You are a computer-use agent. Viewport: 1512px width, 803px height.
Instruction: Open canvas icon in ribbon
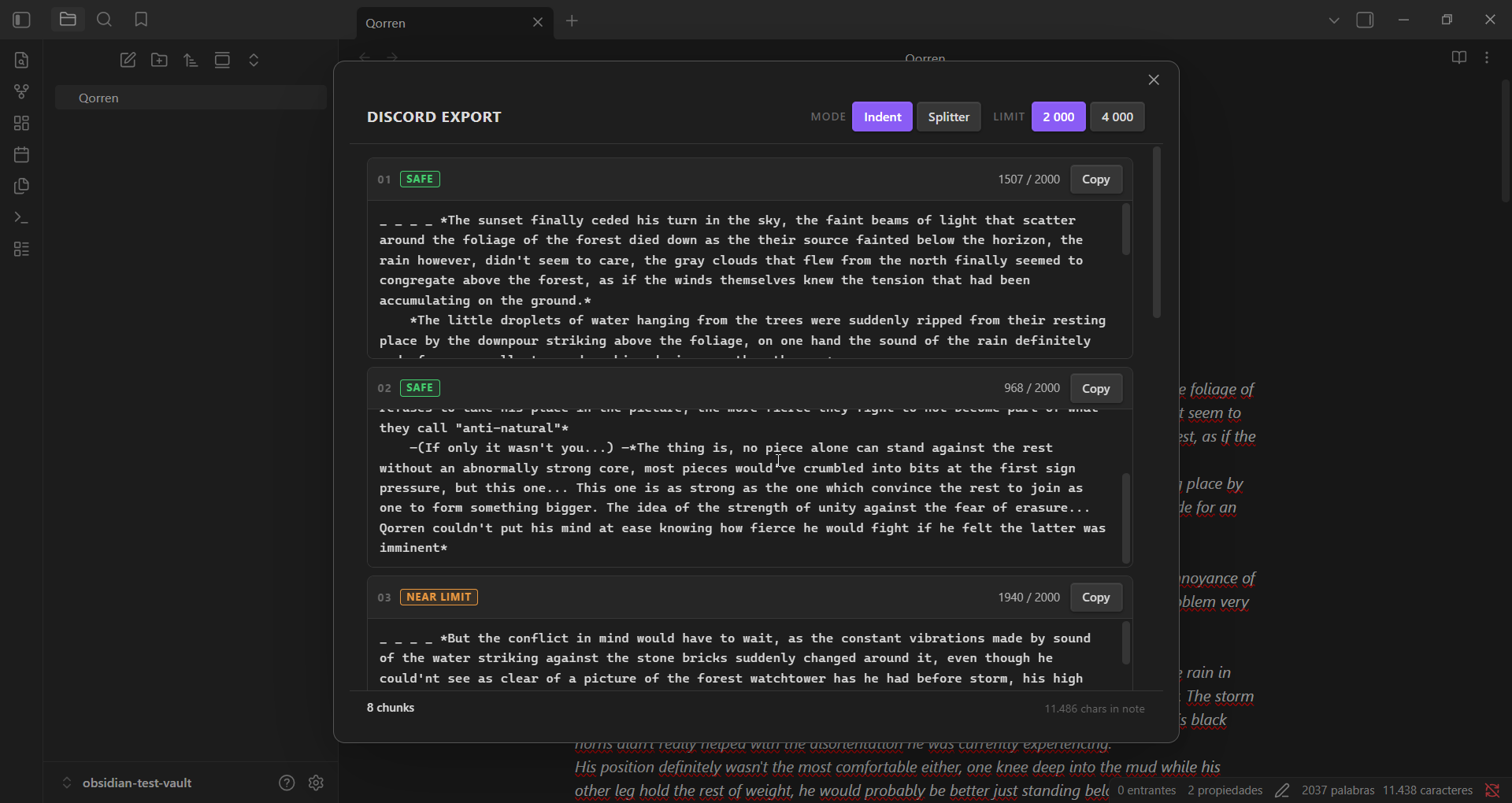(22, 124)
